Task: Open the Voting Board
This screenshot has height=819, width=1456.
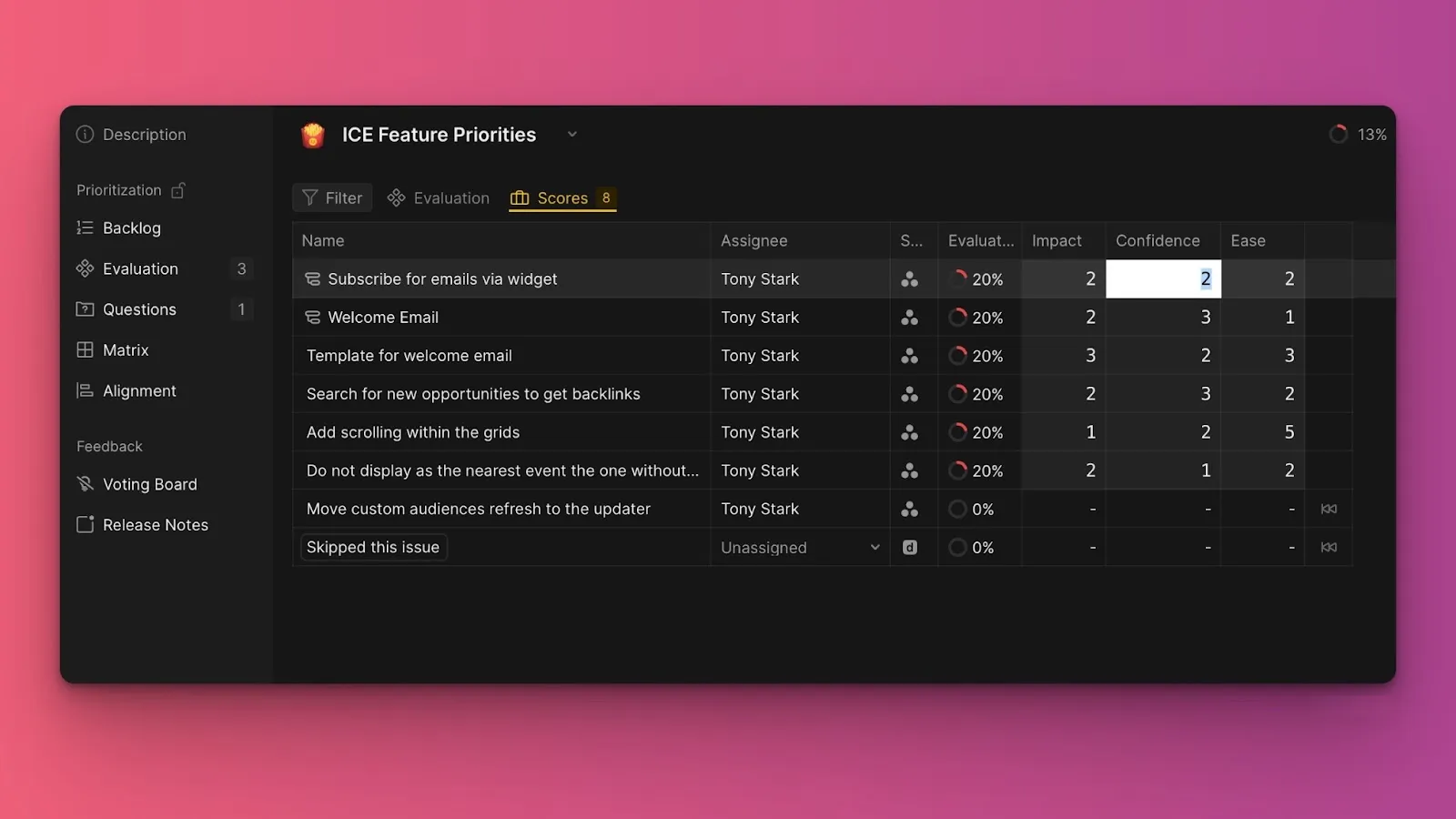Action: (x=149, y=485)
